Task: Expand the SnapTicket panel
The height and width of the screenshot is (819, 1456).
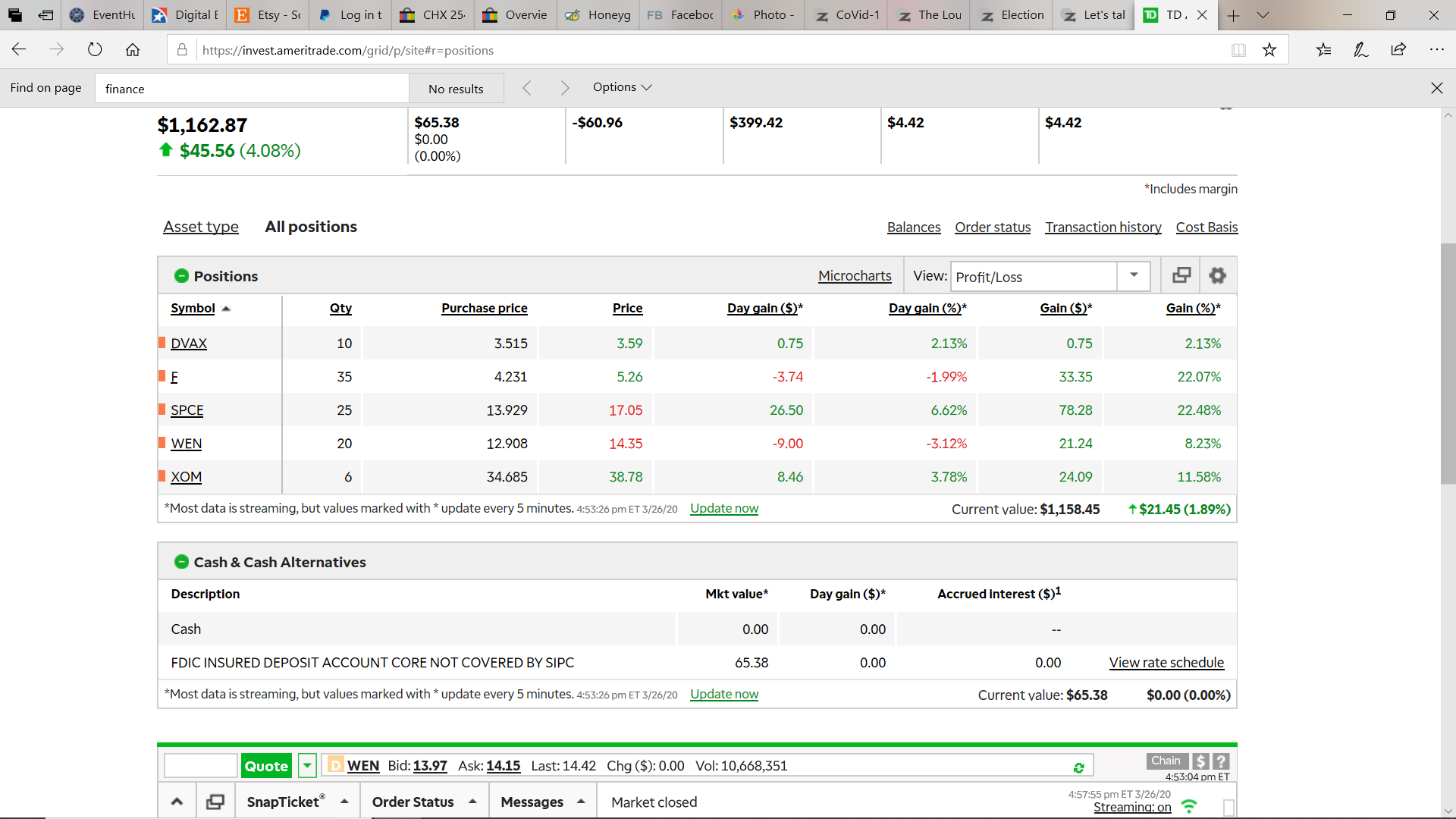Action: 297,802
